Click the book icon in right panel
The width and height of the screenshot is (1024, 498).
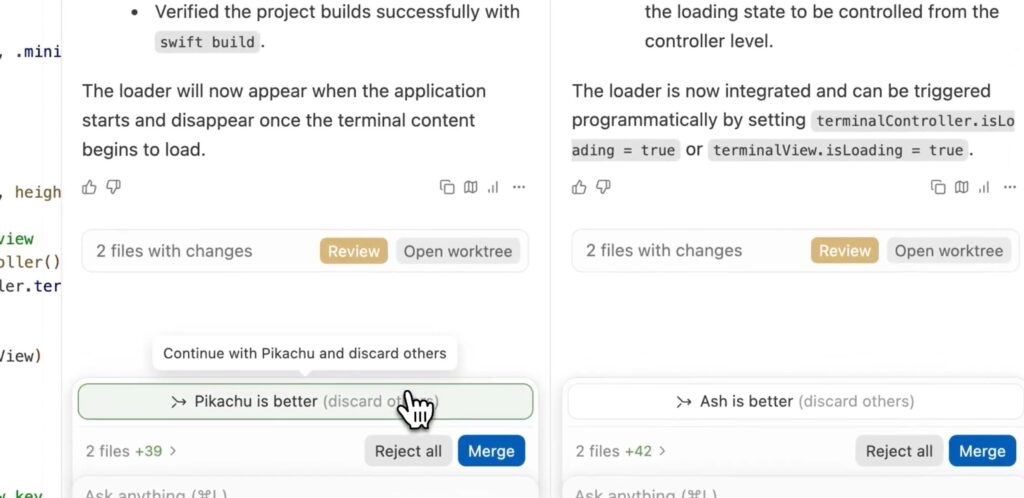(x=962, y=187)
